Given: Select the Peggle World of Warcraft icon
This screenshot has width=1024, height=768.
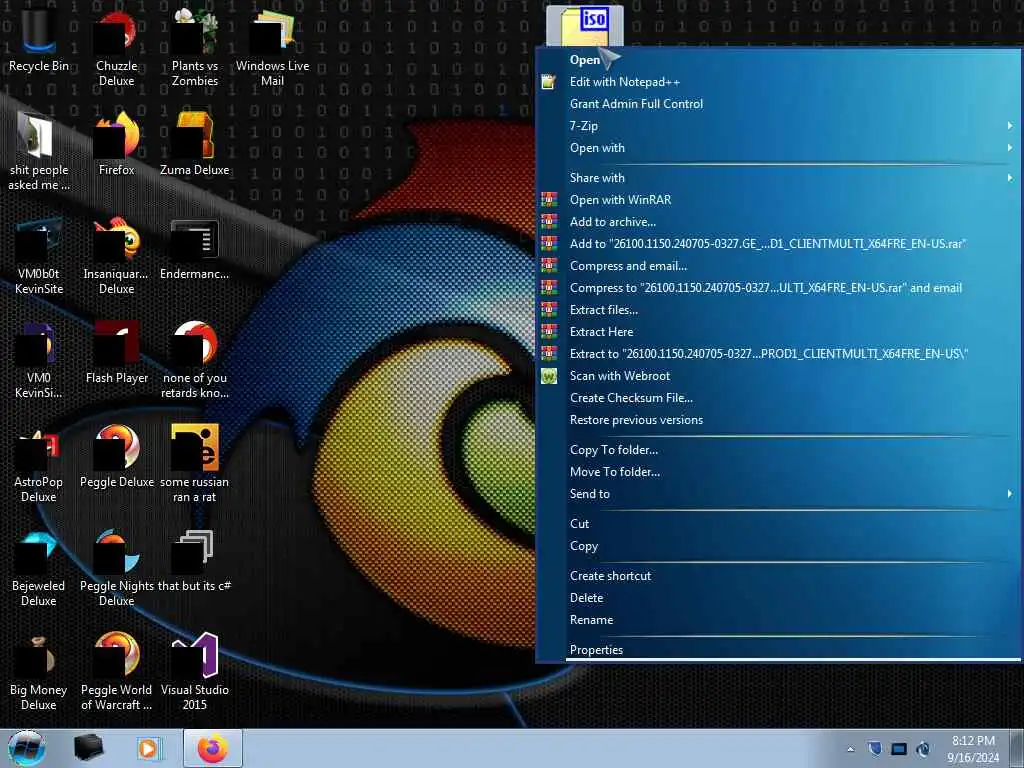Looking at the screenshot, I should [116, 671].
